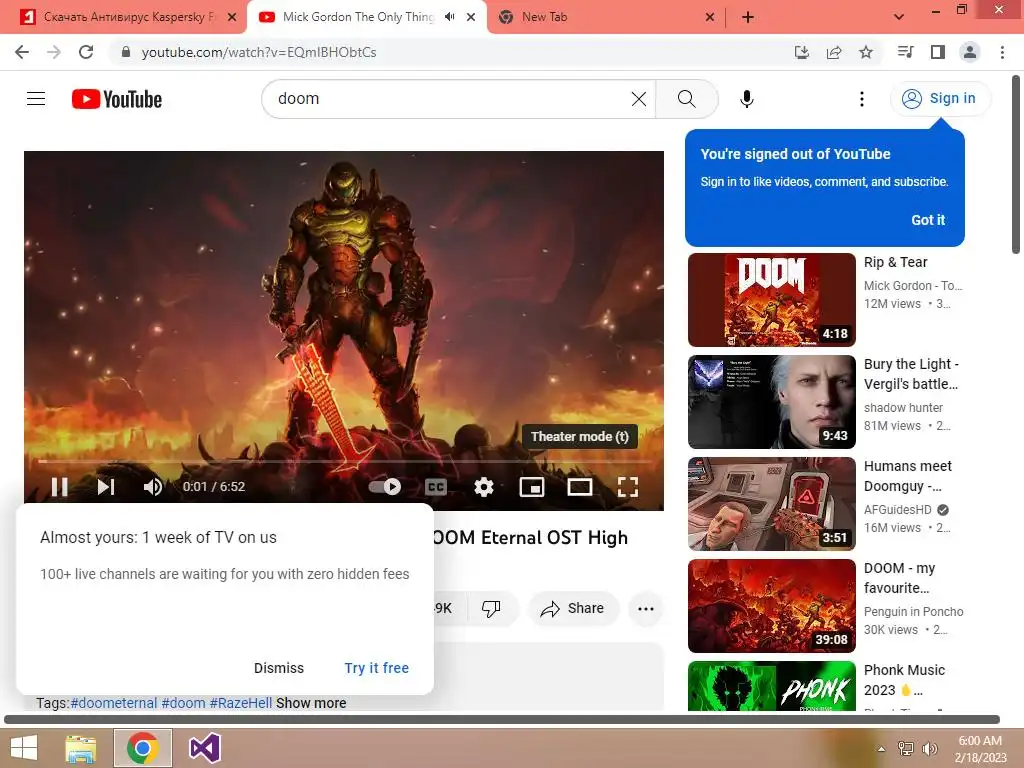Share the video

(x=573, y=609)
